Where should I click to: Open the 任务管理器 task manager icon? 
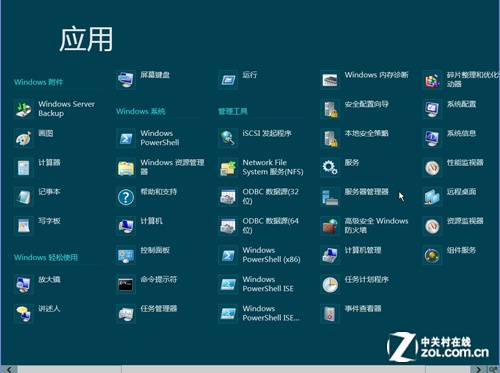tap(126, 314)
